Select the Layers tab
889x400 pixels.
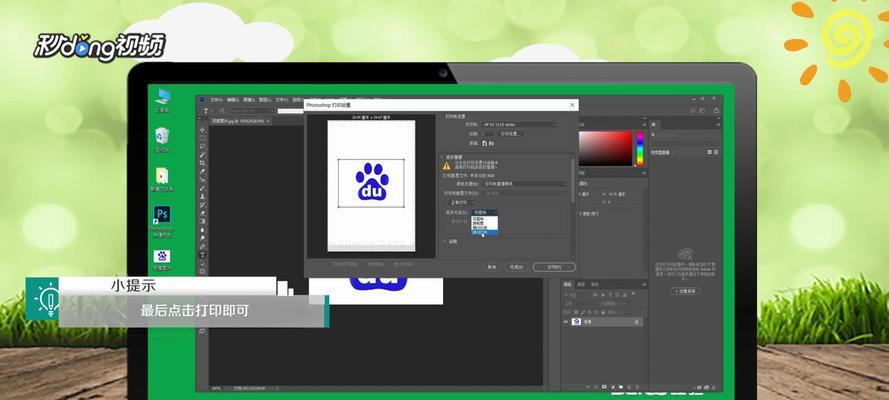pos(568,284)
